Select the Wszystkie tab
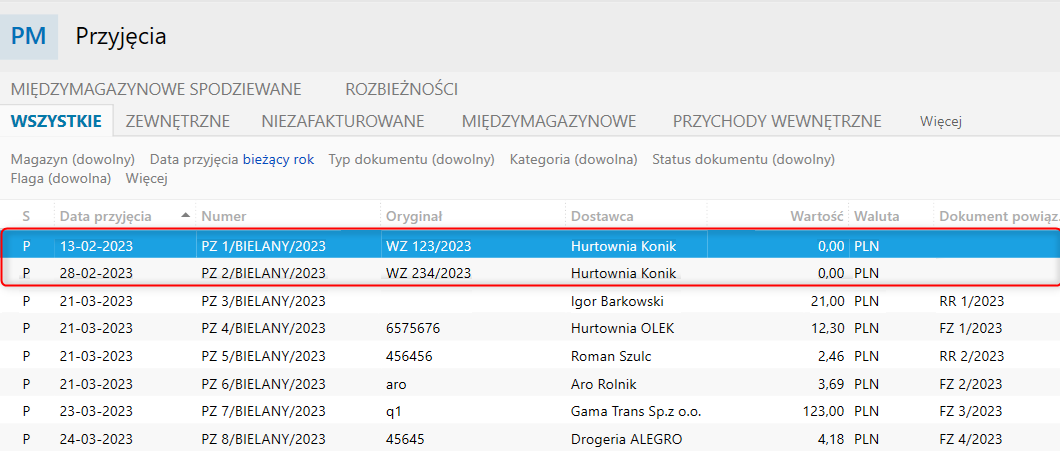 pyautogui.click(x=56, y=122)
